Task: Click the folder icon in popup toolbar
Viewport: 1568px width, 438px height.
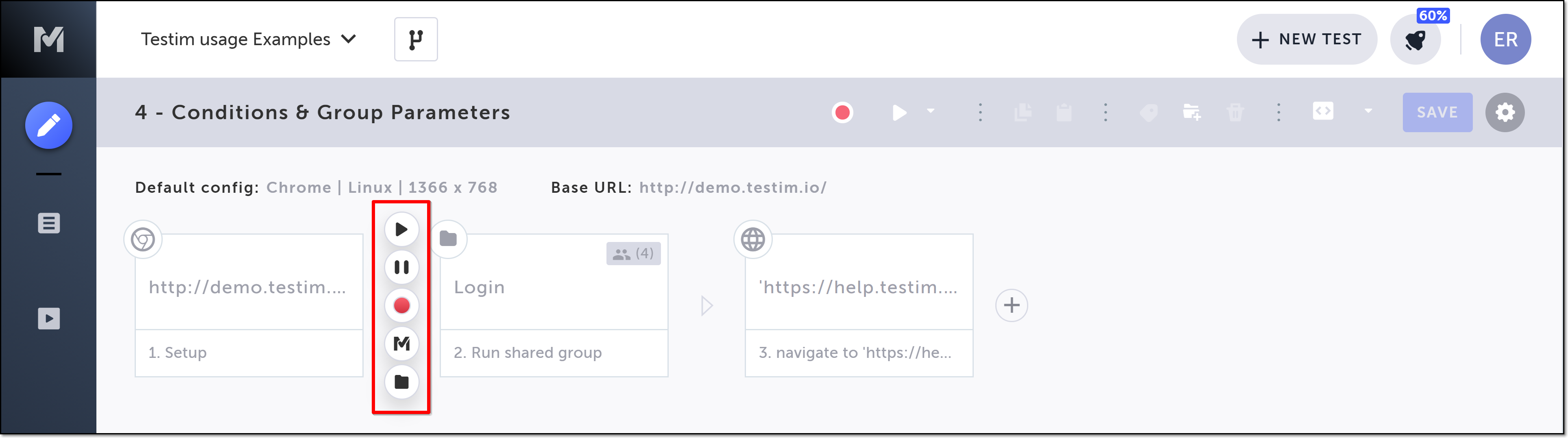Action: (x=401, y=382)
